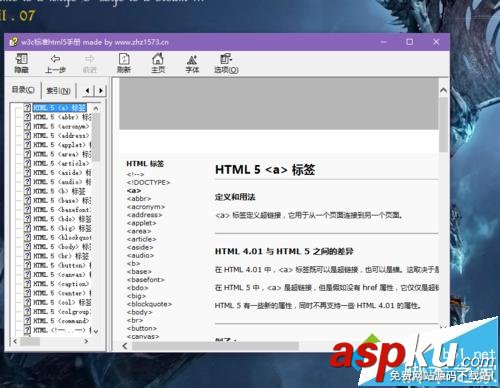Viewport: 500px width, 388px height.
Task: Click the contents tree scroll-left arrow
Action: [15, 341]
